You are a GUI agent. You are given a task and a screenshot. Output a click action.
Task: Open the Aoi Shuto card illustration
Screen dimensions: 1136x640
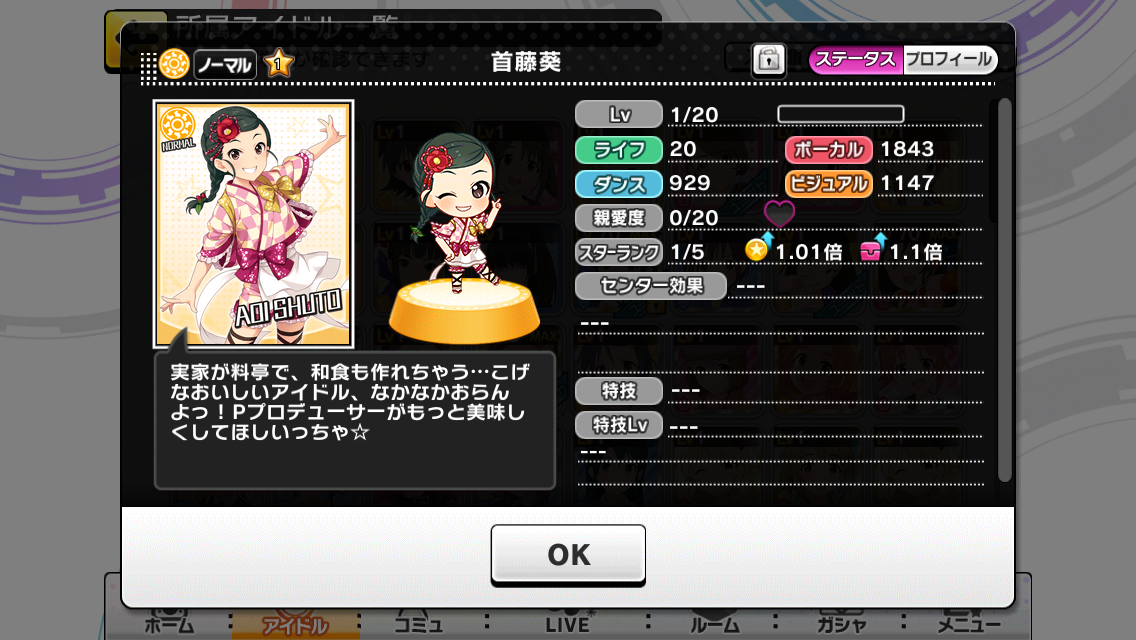pyautogui.click(x=254, y=223)
